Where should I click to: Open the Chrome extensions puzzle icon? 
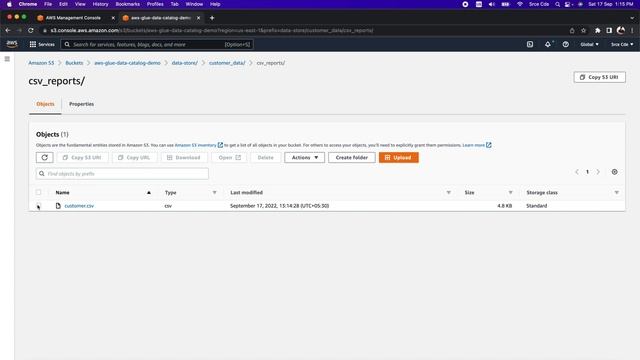(598, 30)
